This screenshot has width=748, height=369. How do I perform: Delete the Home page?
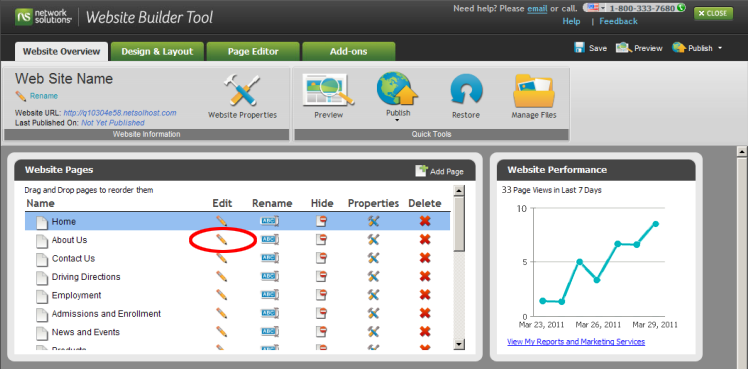[425, 221]
